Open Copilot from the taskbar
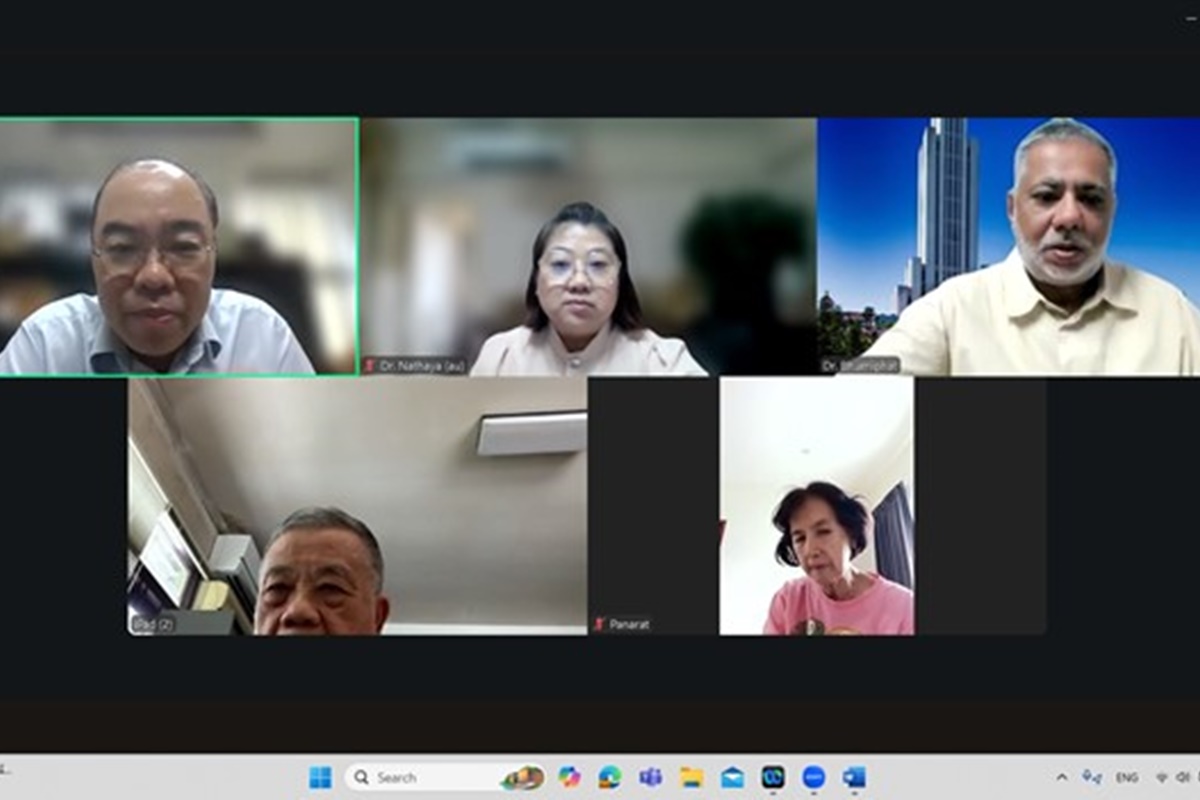1200x800 pixels. [x=569, y=777]
